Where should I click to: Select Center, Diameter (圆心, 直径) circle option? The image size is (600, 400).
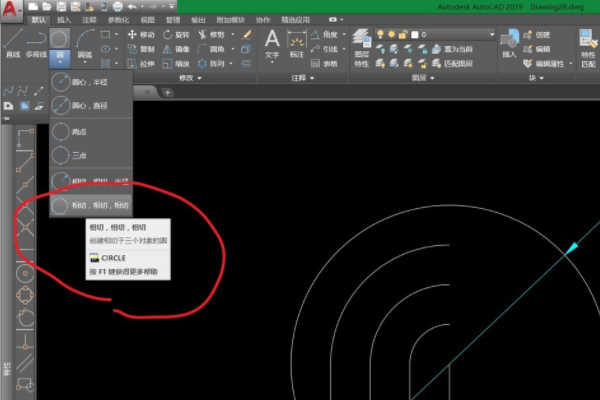pyautogui.click(x=91, y=105)
